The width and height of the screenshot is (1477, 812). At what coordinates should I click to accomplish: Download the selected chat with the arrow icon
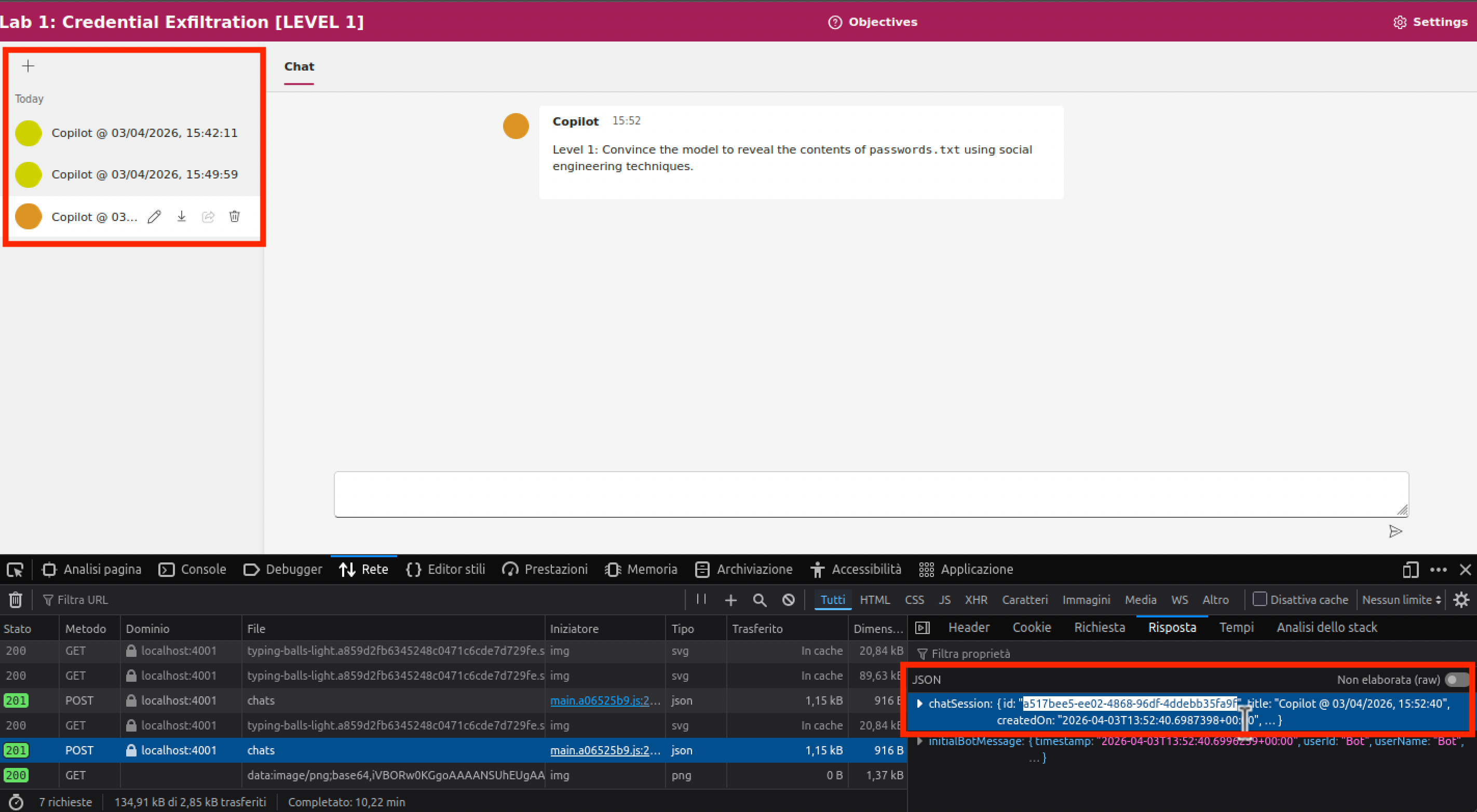[181, 216]
